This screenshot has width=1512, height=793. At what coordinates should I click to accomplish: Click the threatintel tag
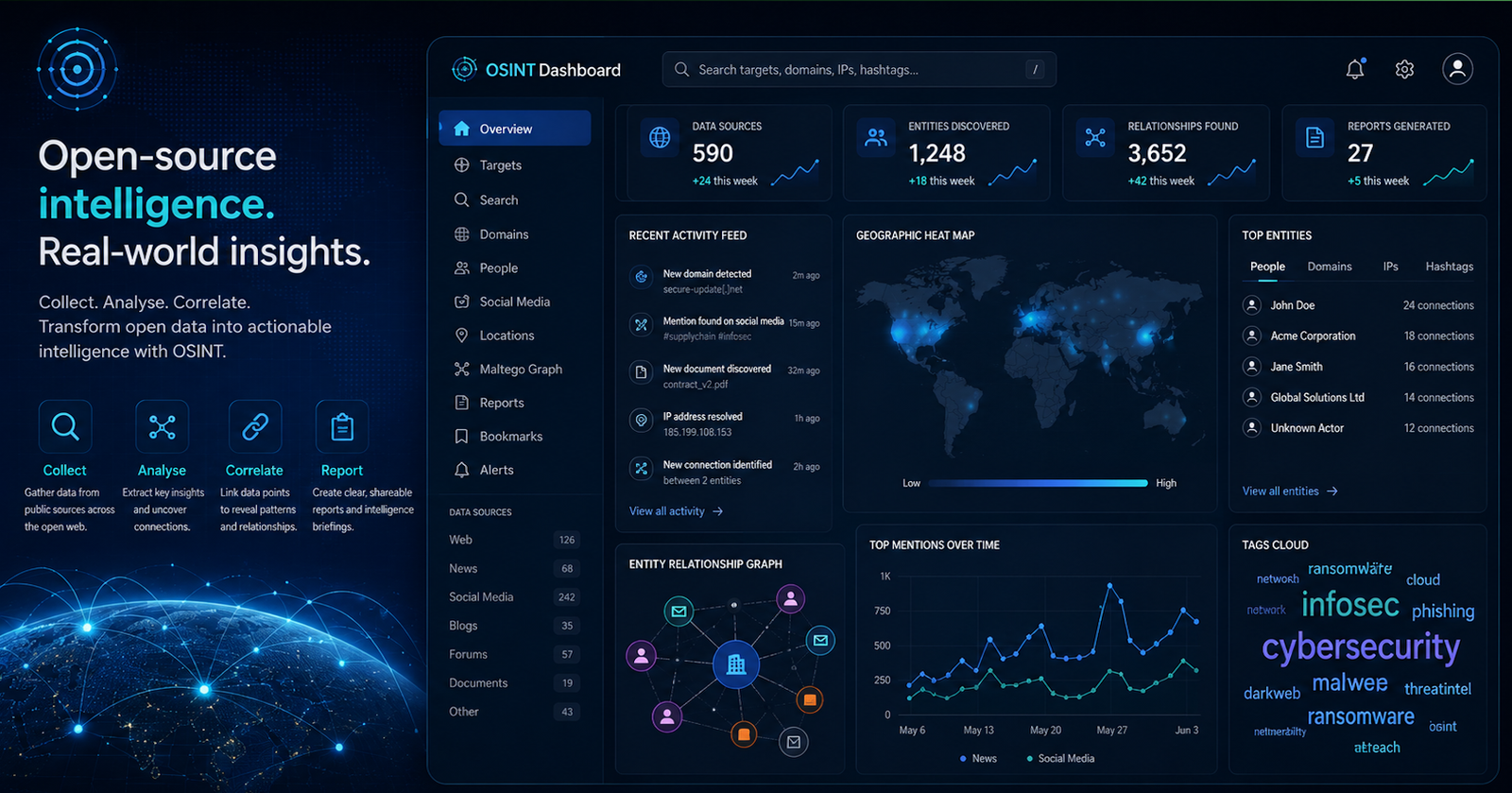coord(1437,689)
